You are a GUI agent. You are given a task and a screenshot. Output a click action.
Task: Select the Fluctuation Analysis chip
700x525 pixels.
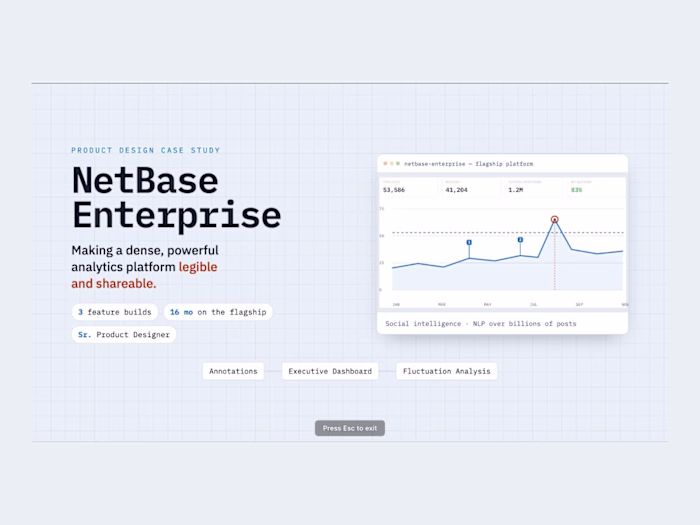tap(446, 371)
